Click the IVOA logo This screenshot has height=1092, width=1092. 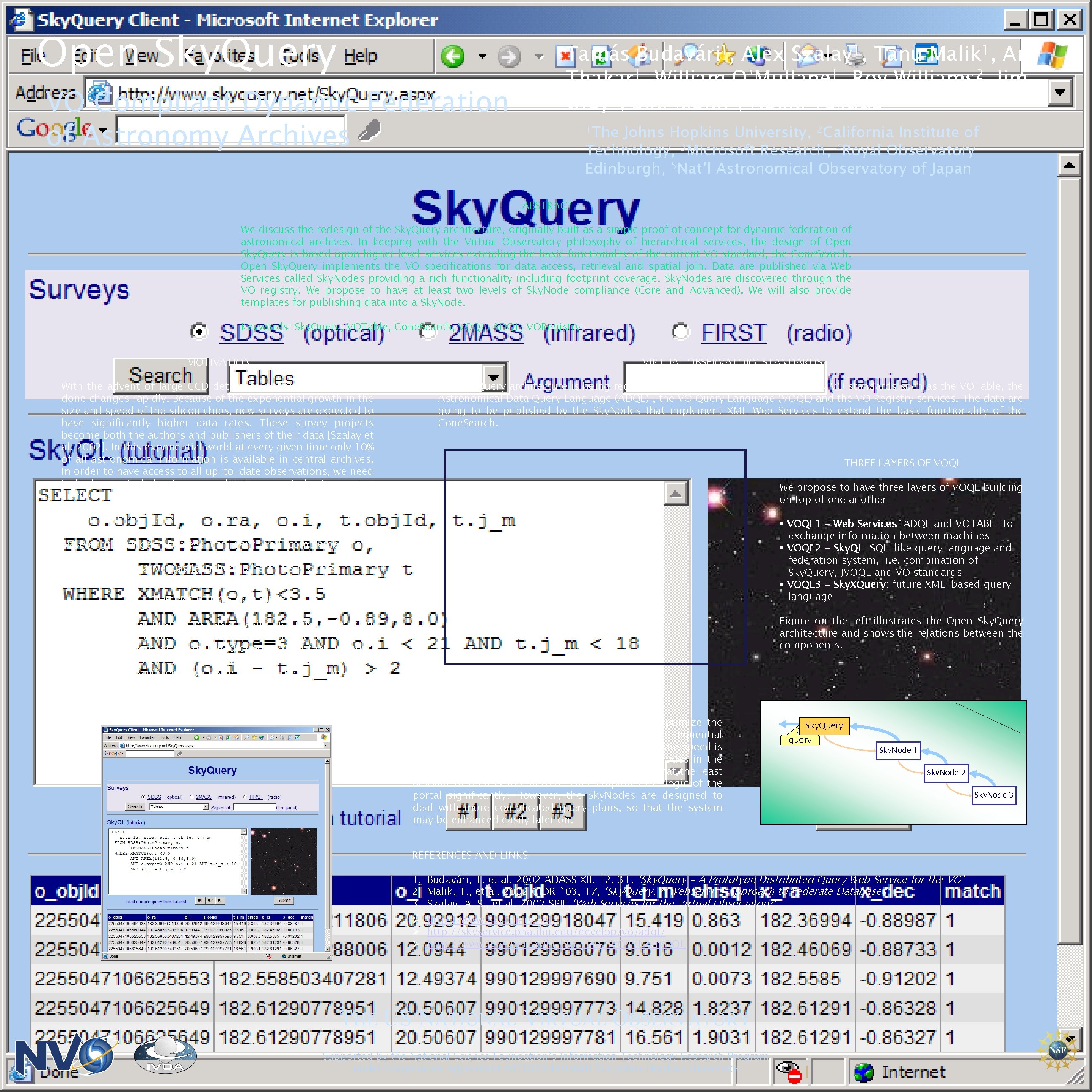(x=165, y=1054)
